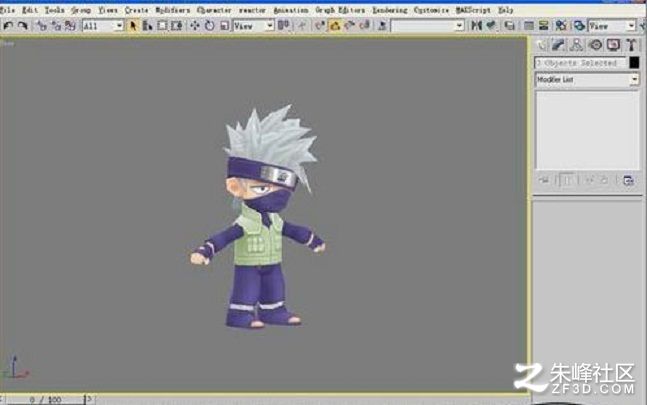Toggle the Angle Snap button
The width and height of the screenshot is (647, 405).
[x=335, y=26]
